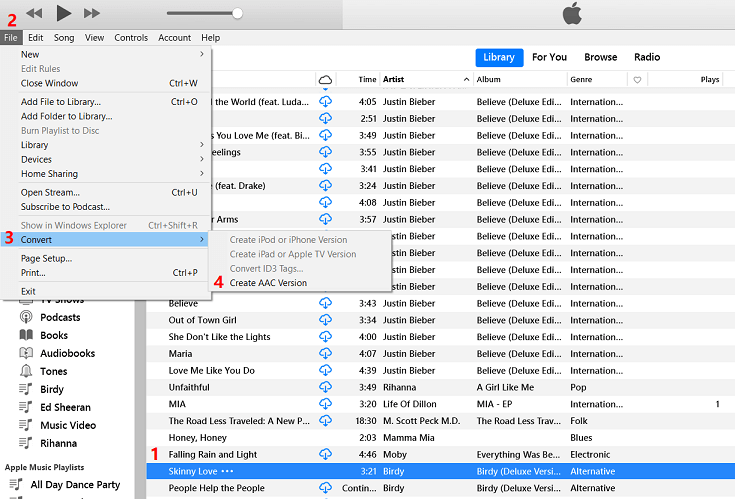Click cloud download icon for Believe song
Viewport: 735px width, 499px height.
click(325, 303)
